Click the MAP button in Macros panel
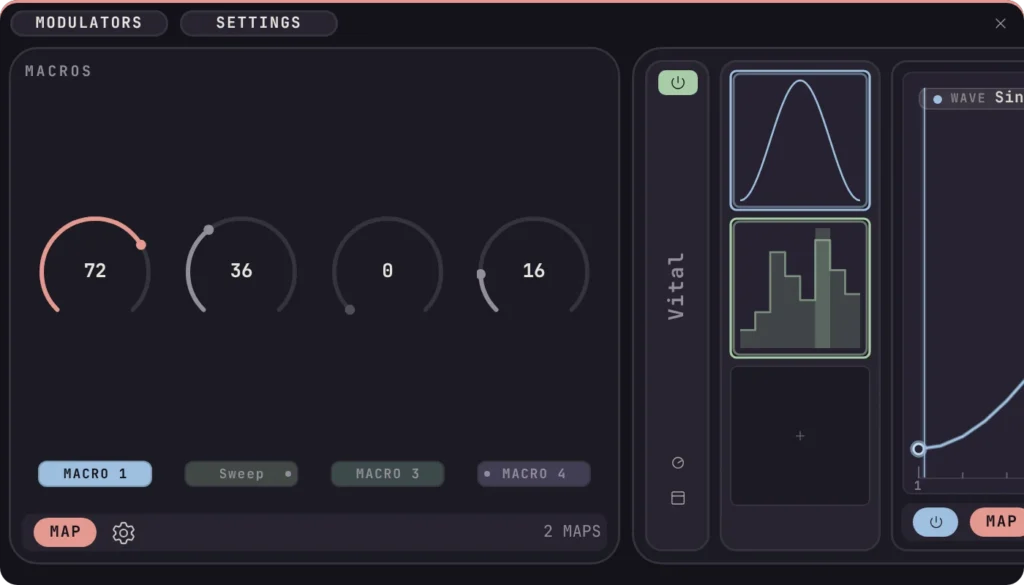 click(65, 532)
